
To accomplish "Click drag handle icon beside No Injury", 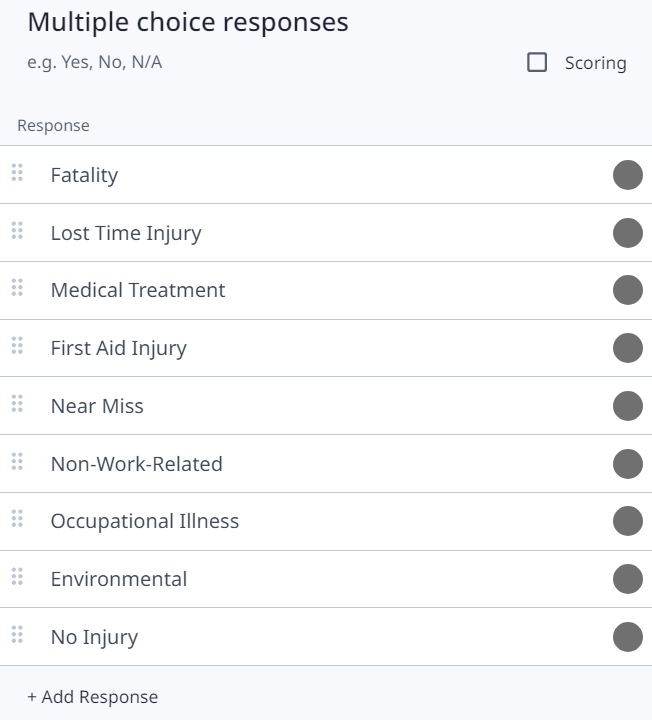I will tap(17, 635).
